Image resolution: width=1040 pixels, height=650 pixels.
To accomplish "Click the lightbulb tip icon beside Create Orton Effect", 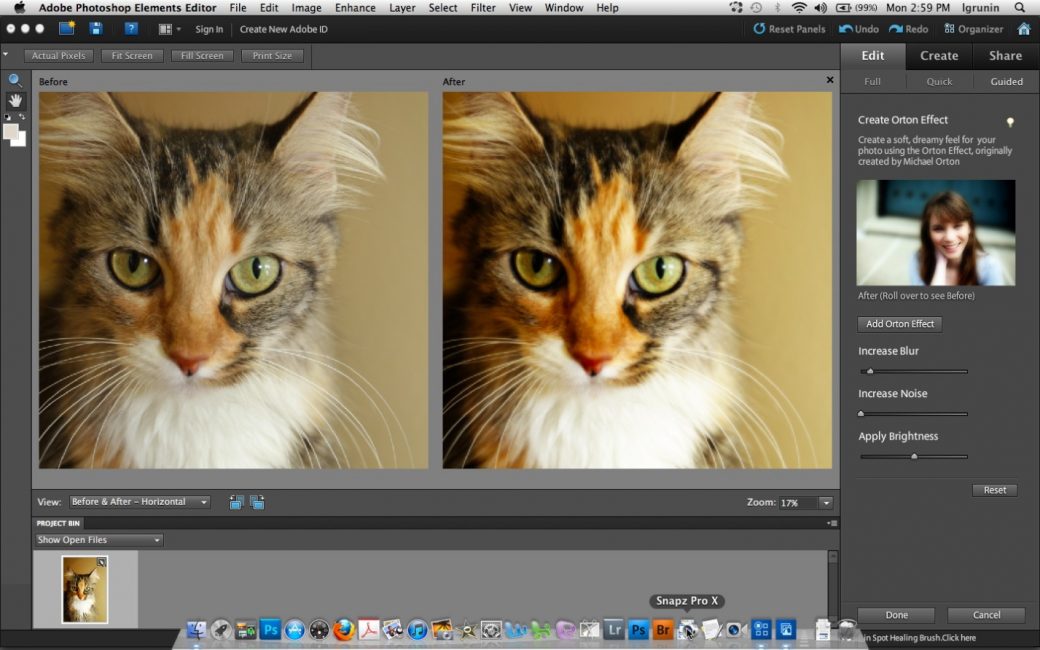I will pos(1010,122).
